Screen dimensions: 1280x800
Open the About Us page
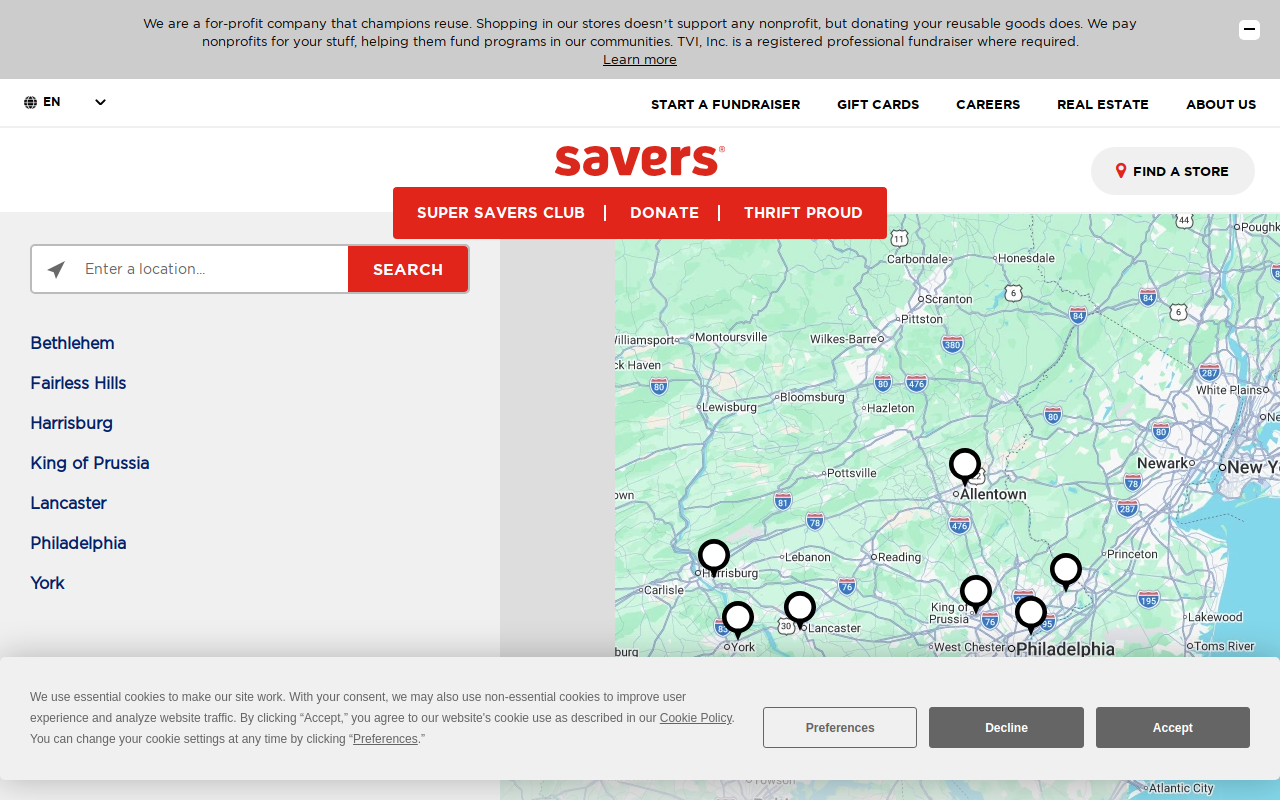pos(1221,104)
